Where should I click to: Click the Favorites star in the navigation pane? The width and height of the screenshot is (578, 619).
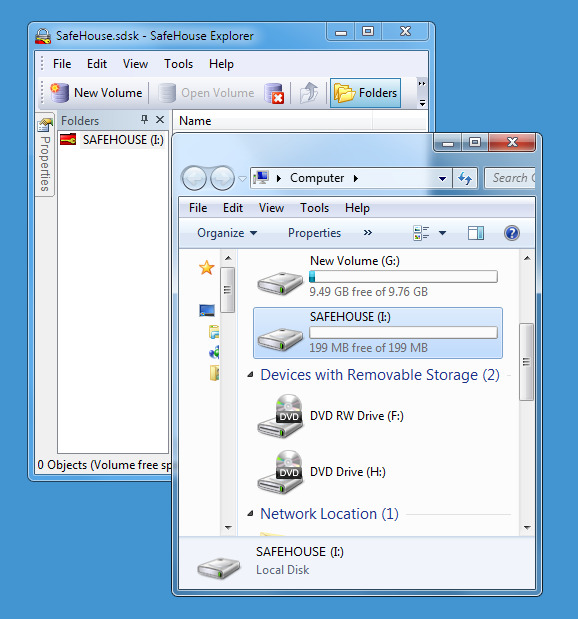[x=206, y=268]
